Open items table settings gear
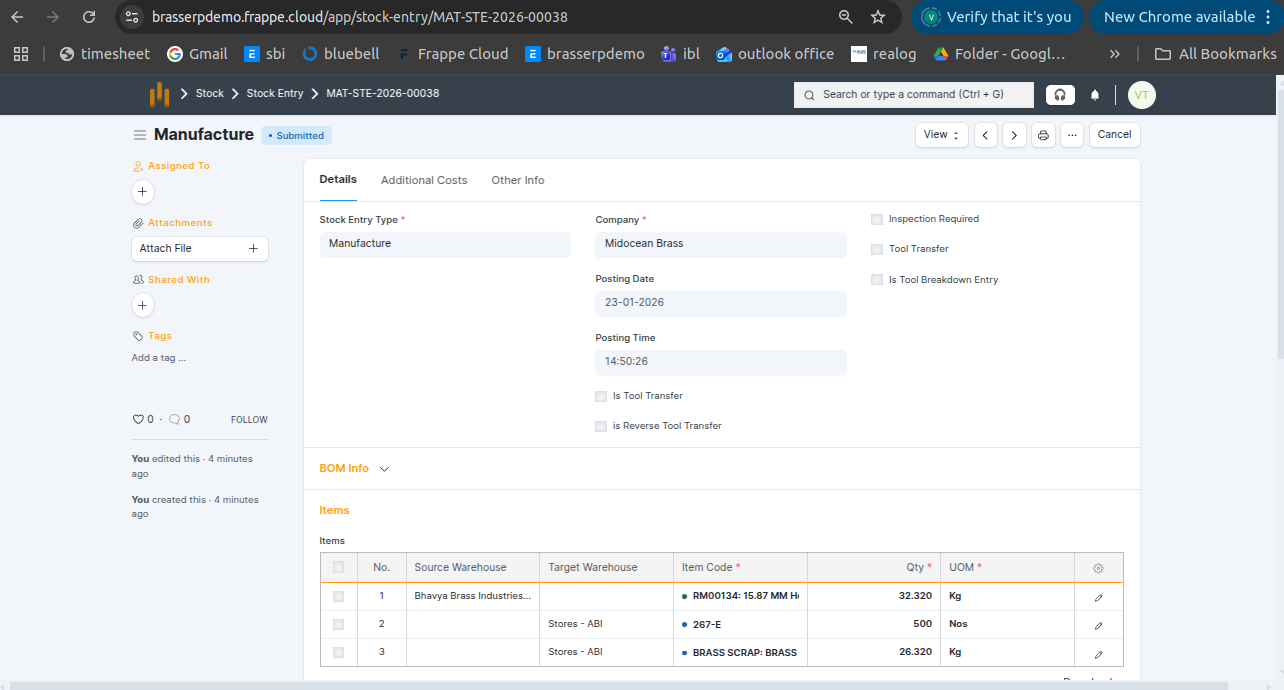 click(x=1098, y=568)
